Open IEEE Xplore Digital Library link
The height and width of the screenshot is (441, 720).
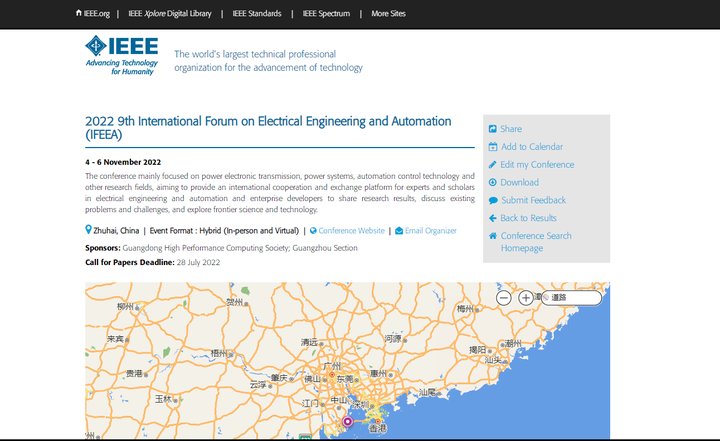[170, 14]
